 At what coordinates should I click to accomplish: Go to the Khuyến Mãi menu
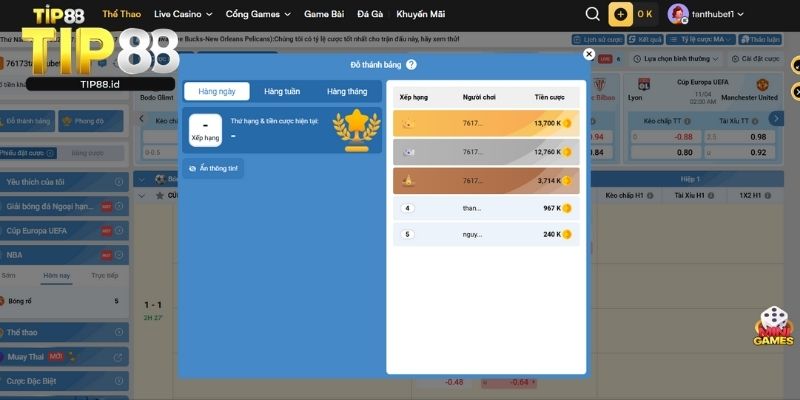(x=421, y=15)
